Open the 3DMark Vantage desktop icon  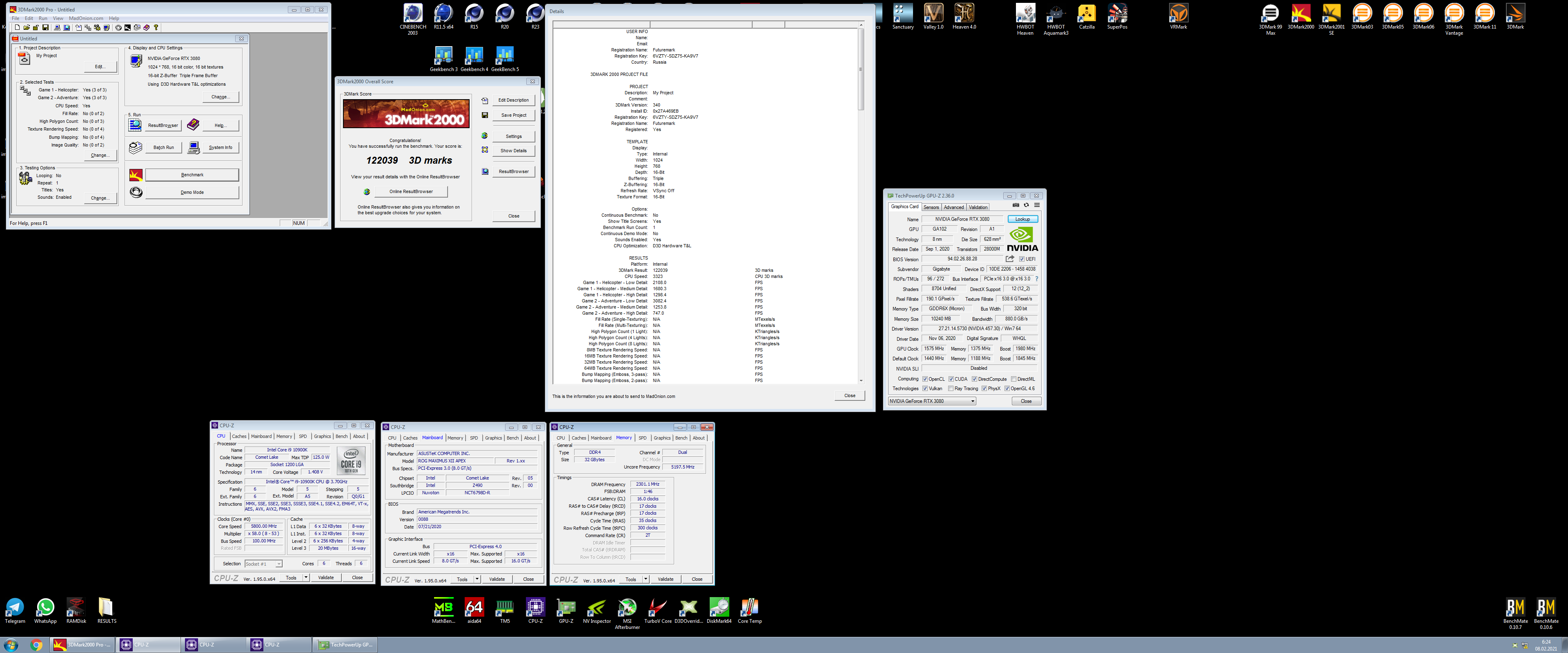(x=1454, y=19)
